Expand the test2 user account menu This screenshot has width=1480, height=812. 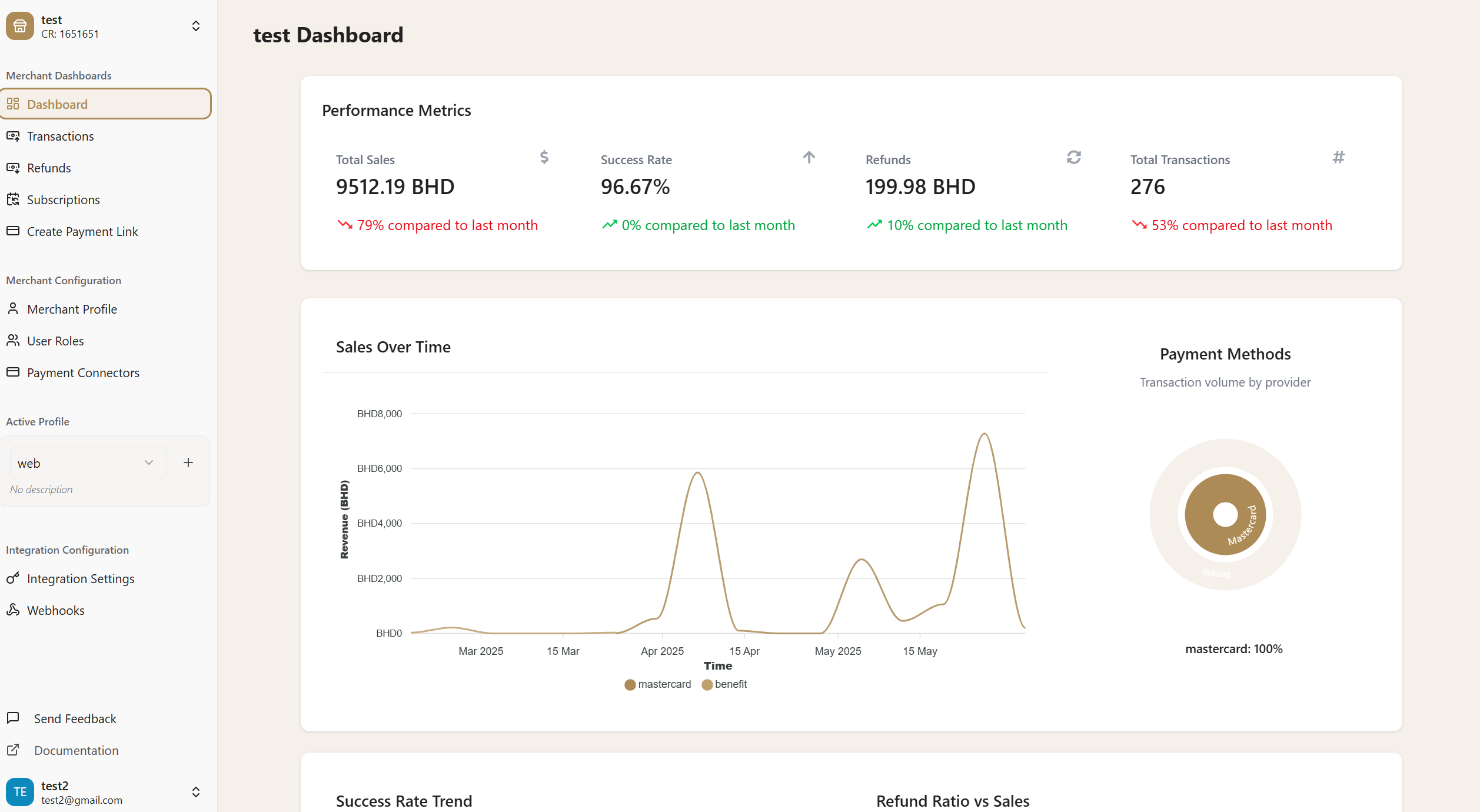pyautogui.click(x=196, y=792)
